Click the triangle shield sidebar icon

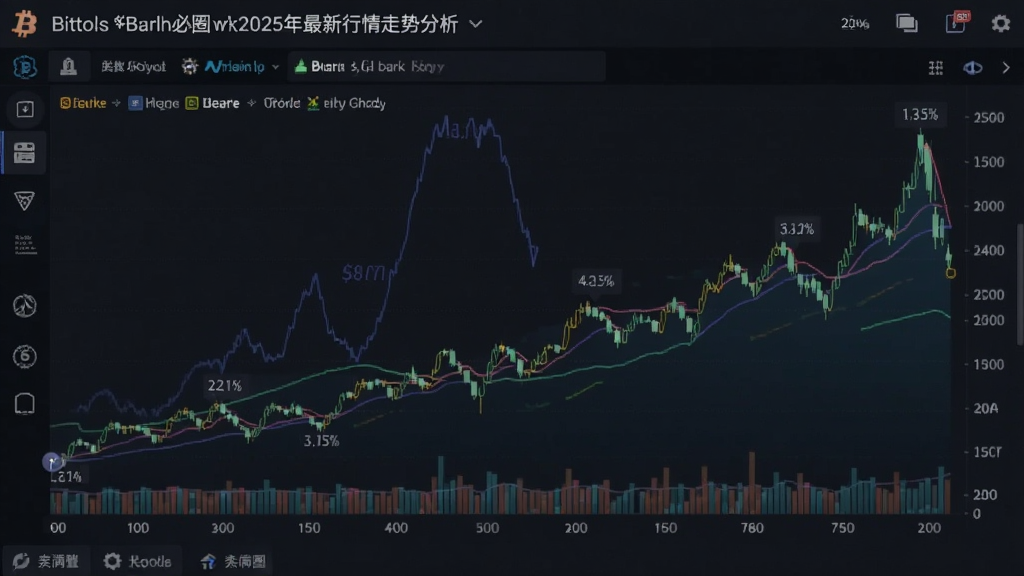[x=24, y=200]
